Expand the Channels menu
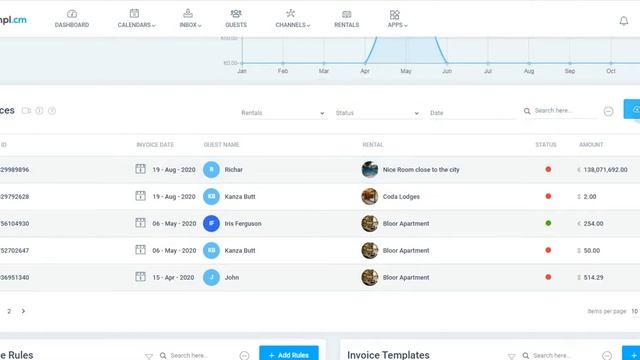The image size is (640, 360). (293, 19)
